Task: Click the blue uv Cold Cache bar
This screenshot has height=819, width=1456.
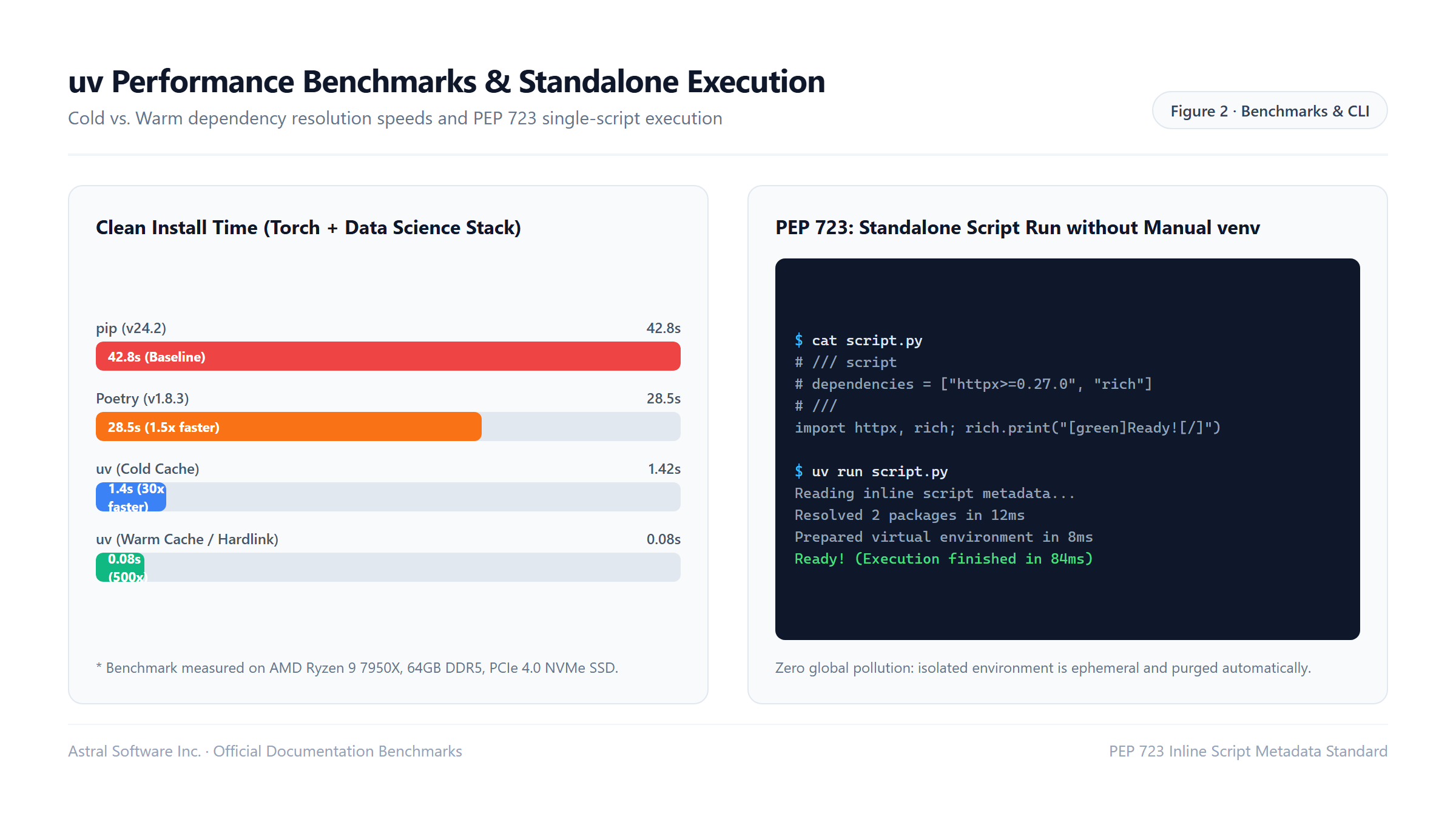Action: coord(131,497)
